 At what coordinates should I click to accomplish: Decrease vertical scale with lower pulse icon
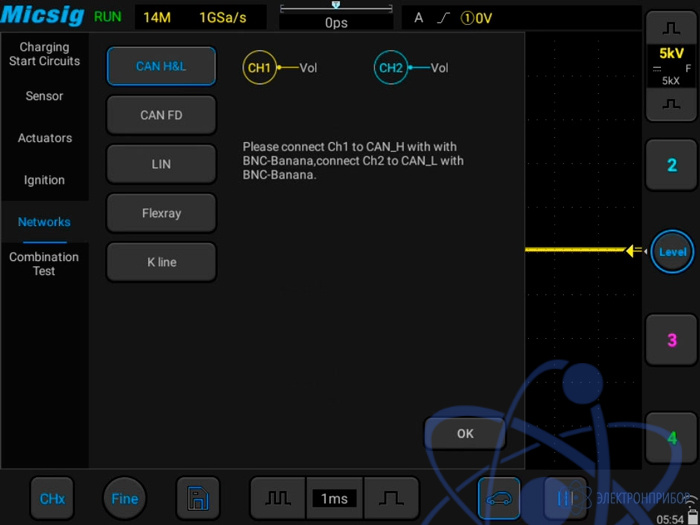click(x=670, y=103)
